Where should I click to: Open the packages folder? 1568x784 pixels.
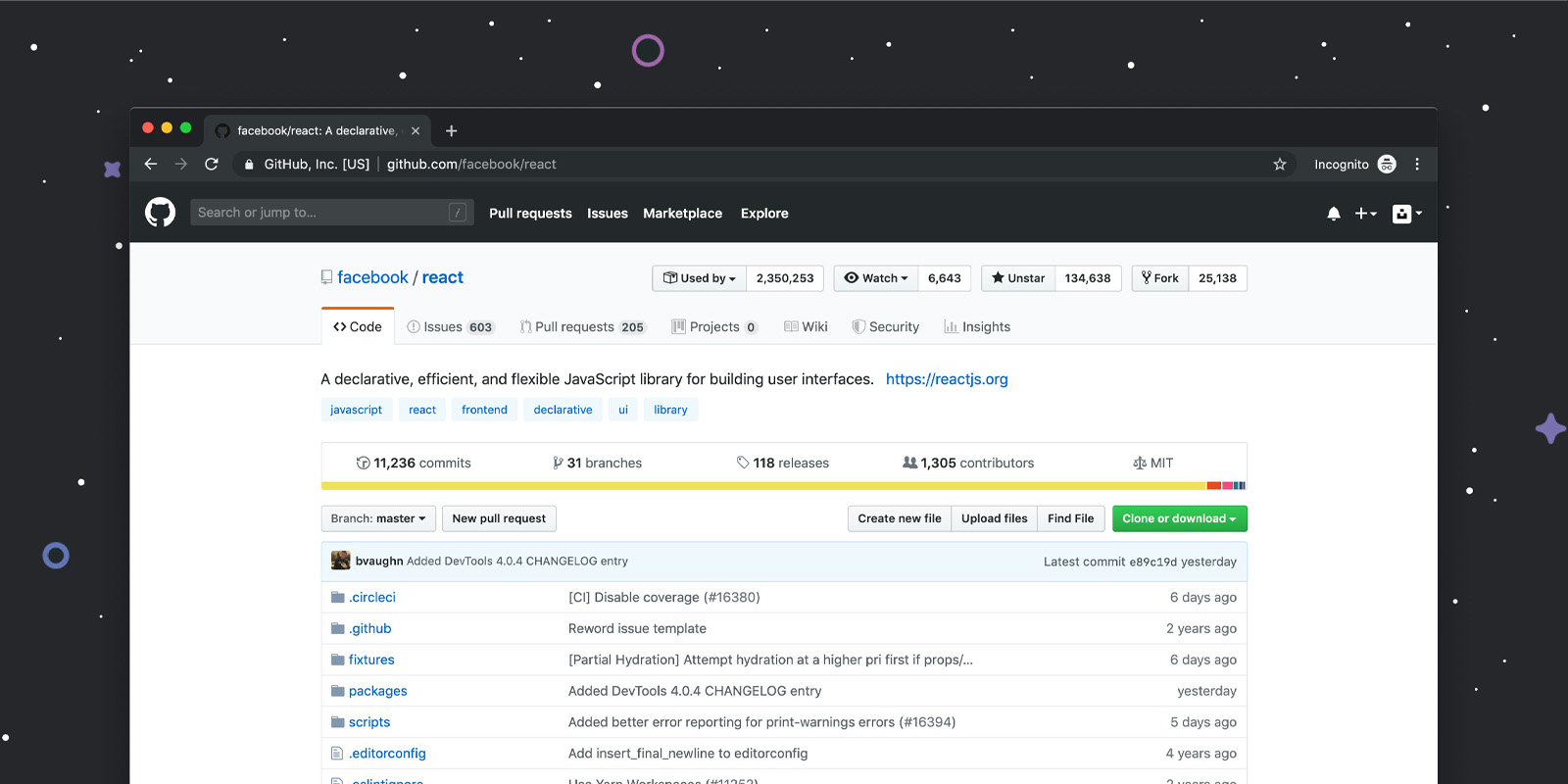(377, 691)
